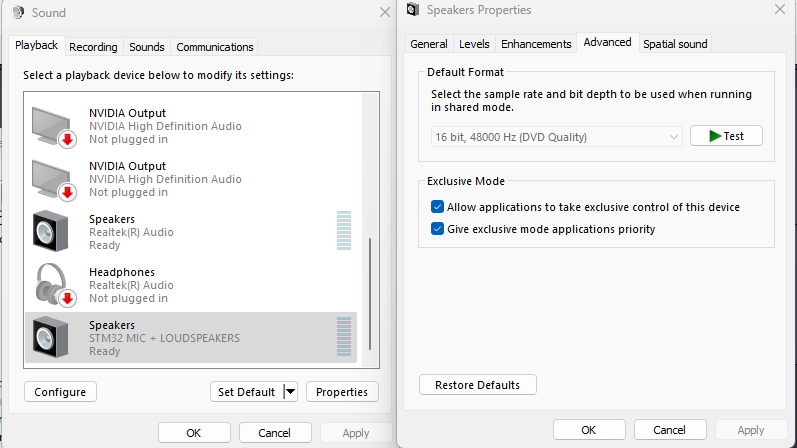Uncheck Give exclusive mode applications priority
The width and height of the screenshot is (797, 448).
pos(437,229)
